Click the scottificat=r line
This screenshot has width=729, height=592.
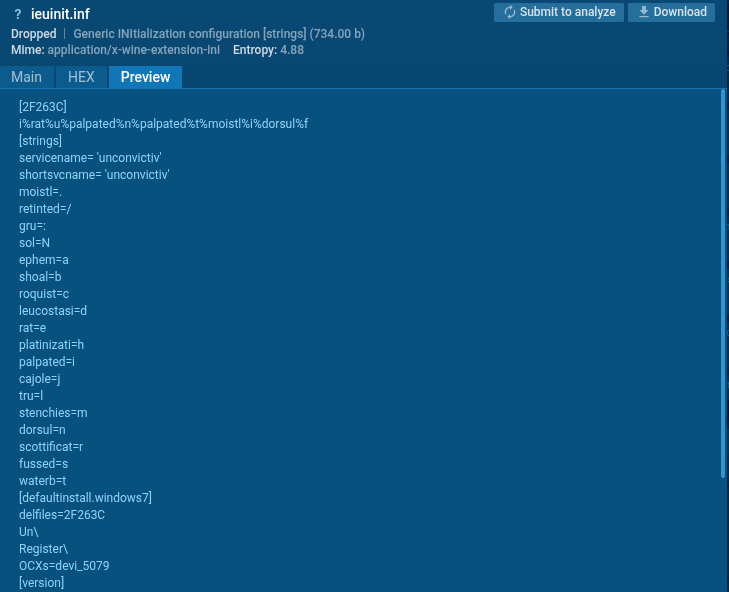[51, 446]
